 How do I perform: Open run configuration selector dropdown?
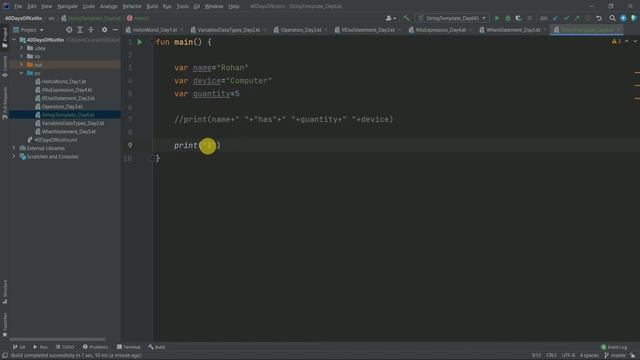point(453,18)
